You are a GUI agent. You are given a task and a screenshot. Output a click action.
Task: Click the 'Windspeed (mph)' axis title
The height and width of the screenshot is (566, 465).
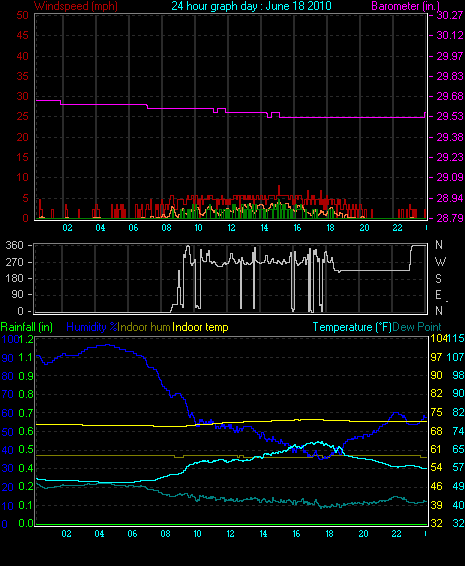(x=76, y=6)
